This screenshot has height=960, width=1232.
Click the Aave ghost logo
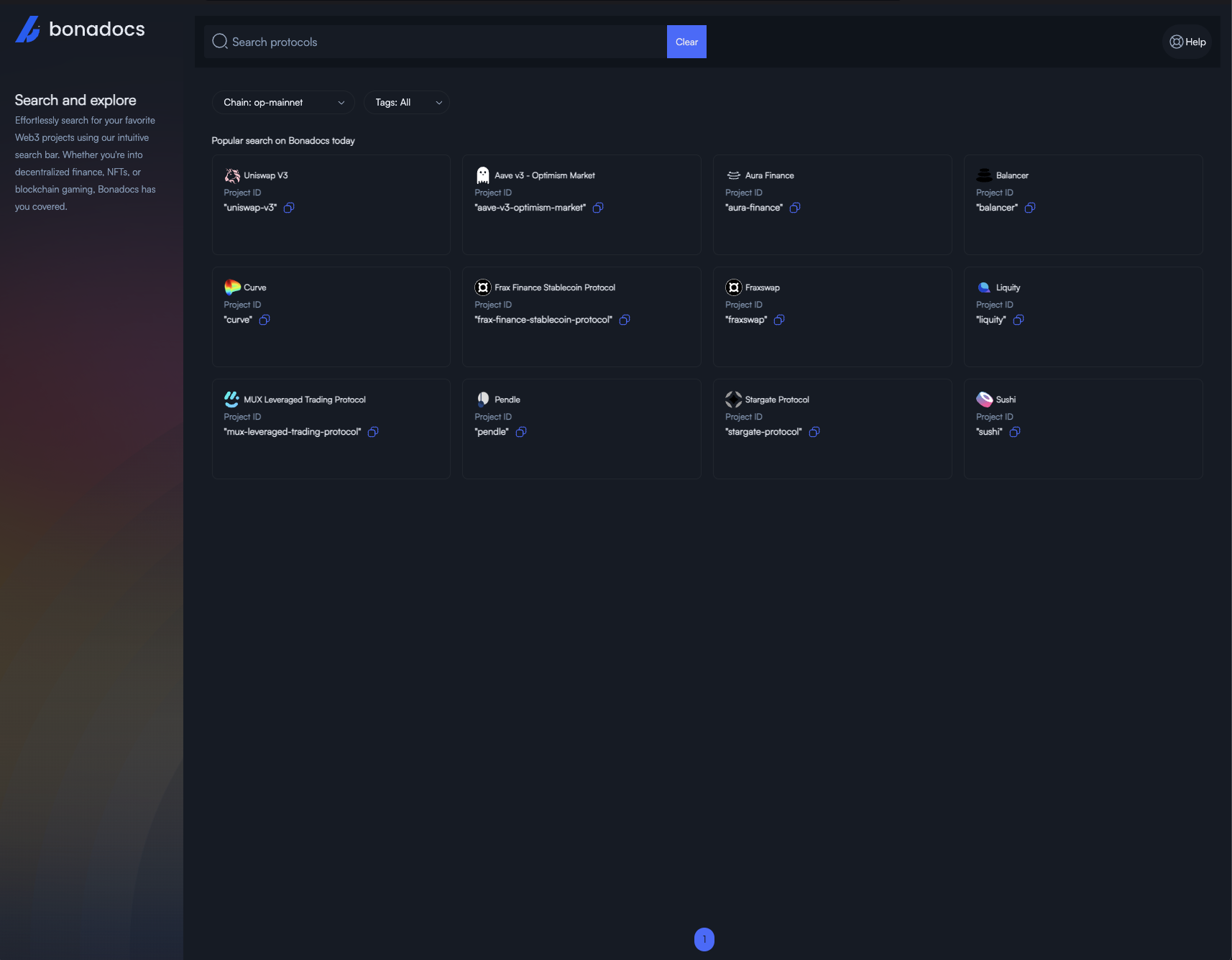pyautogui.click(x=483, y=175)
